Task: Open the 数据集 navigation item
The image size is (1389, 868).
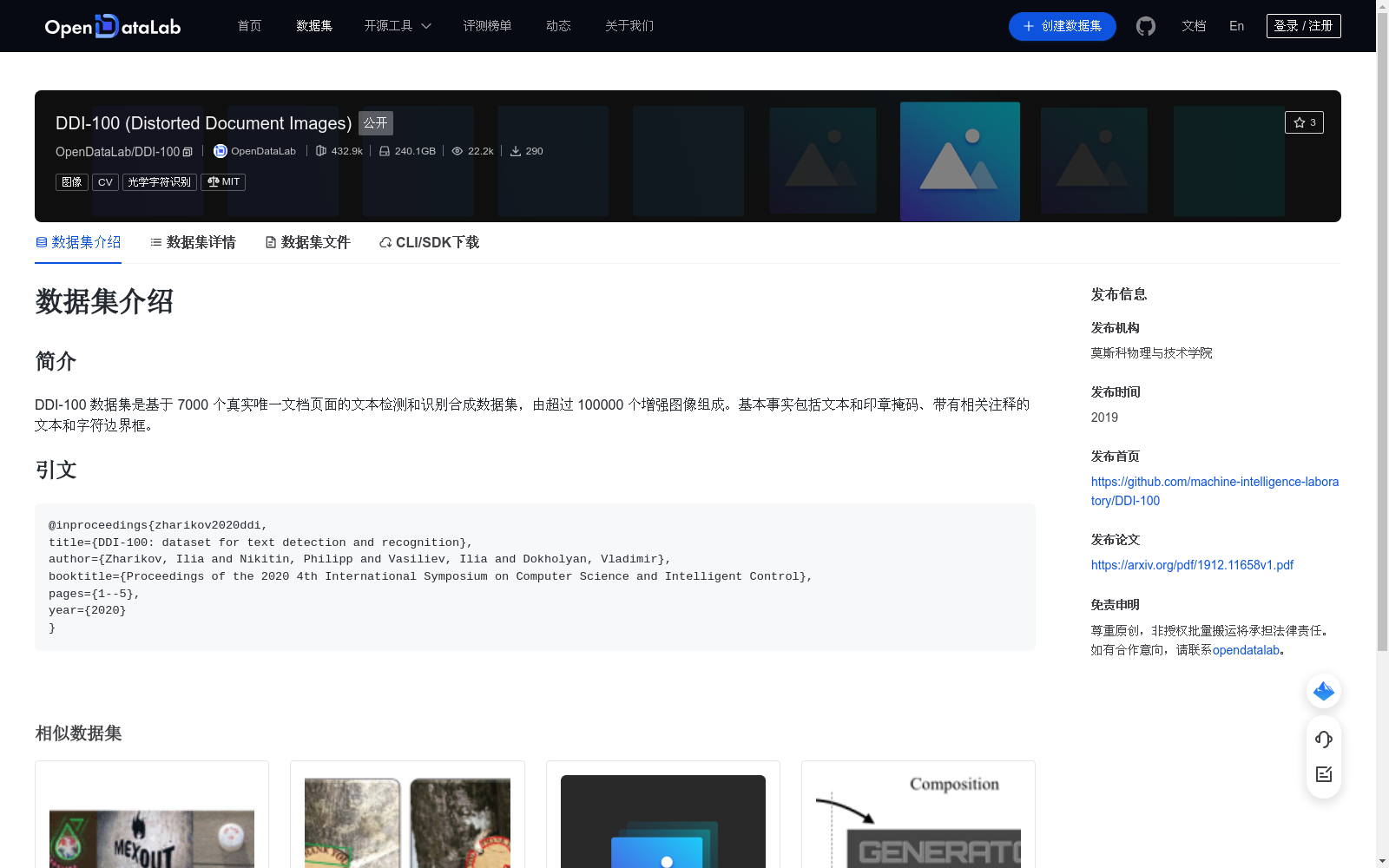Action: (314, 26)
